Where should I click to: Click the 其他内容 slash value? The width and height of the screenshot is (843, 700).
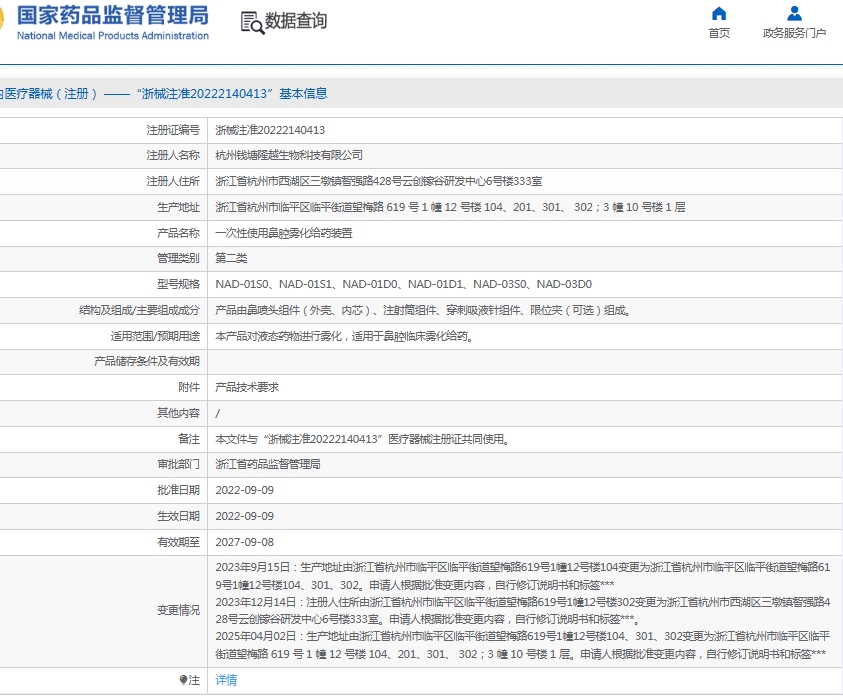tap(217, 413)
